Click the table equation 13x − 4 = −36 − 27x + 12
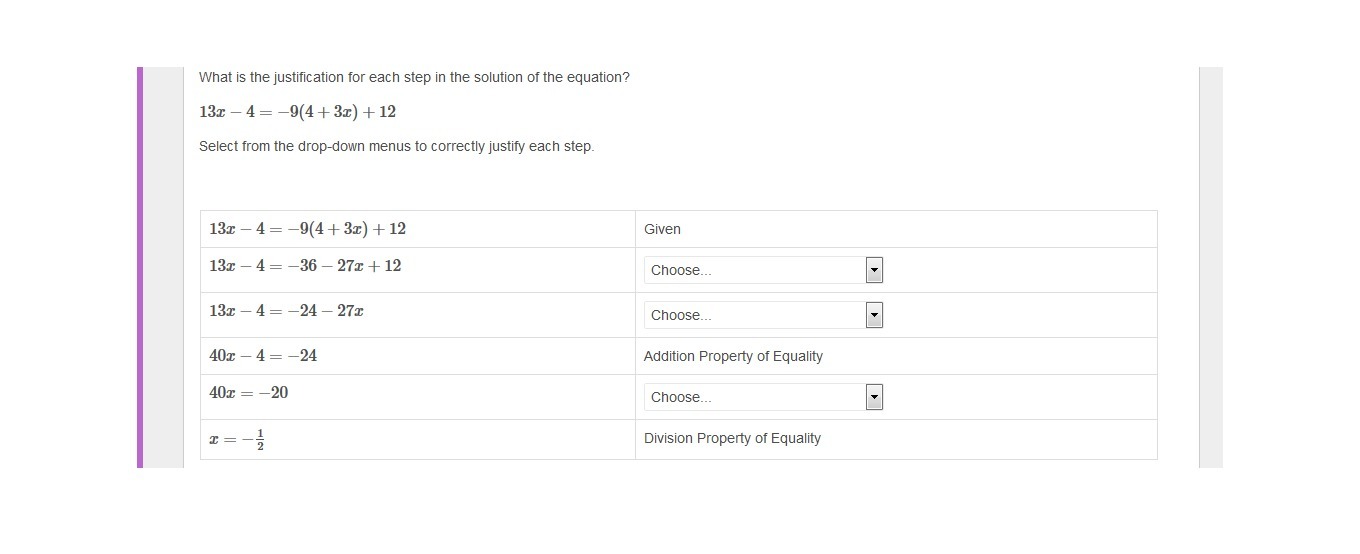1360x554 pixels. point(305,266)
